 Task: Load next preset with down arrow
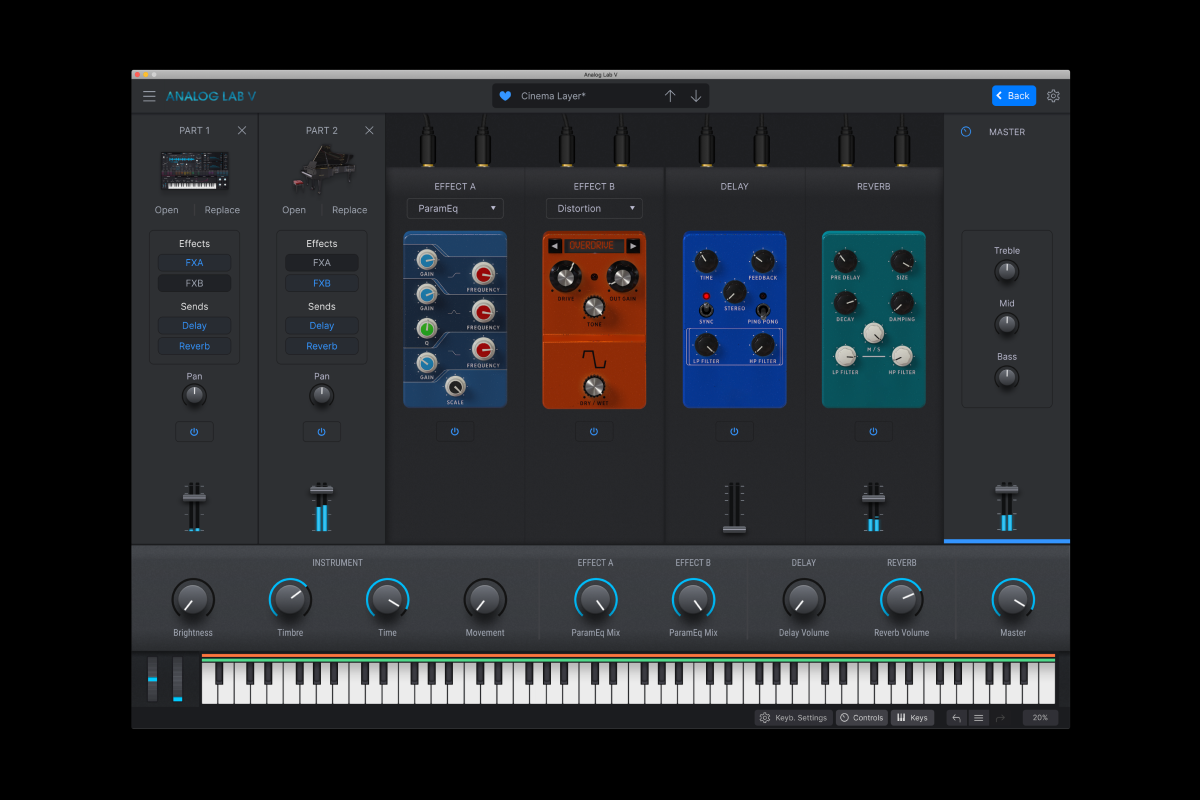pos(696,96)
